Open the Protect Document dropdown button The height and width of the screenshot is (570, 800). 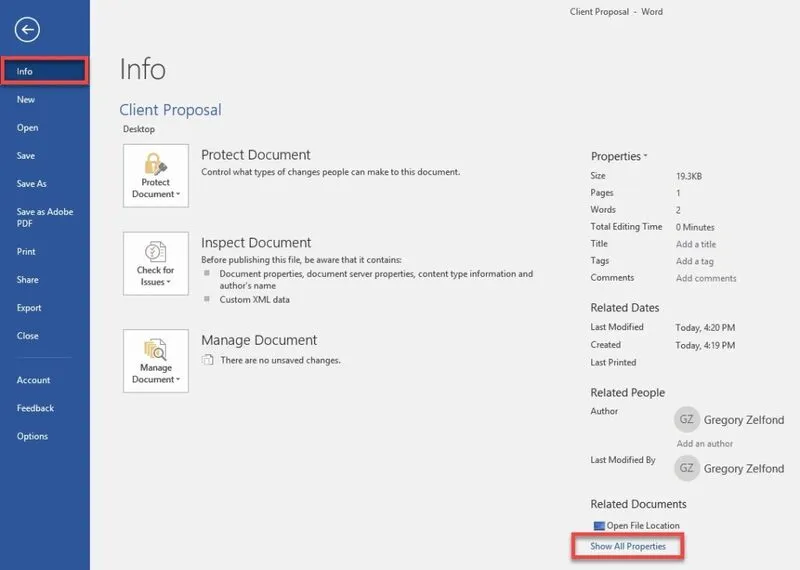(x=156, y=176)
